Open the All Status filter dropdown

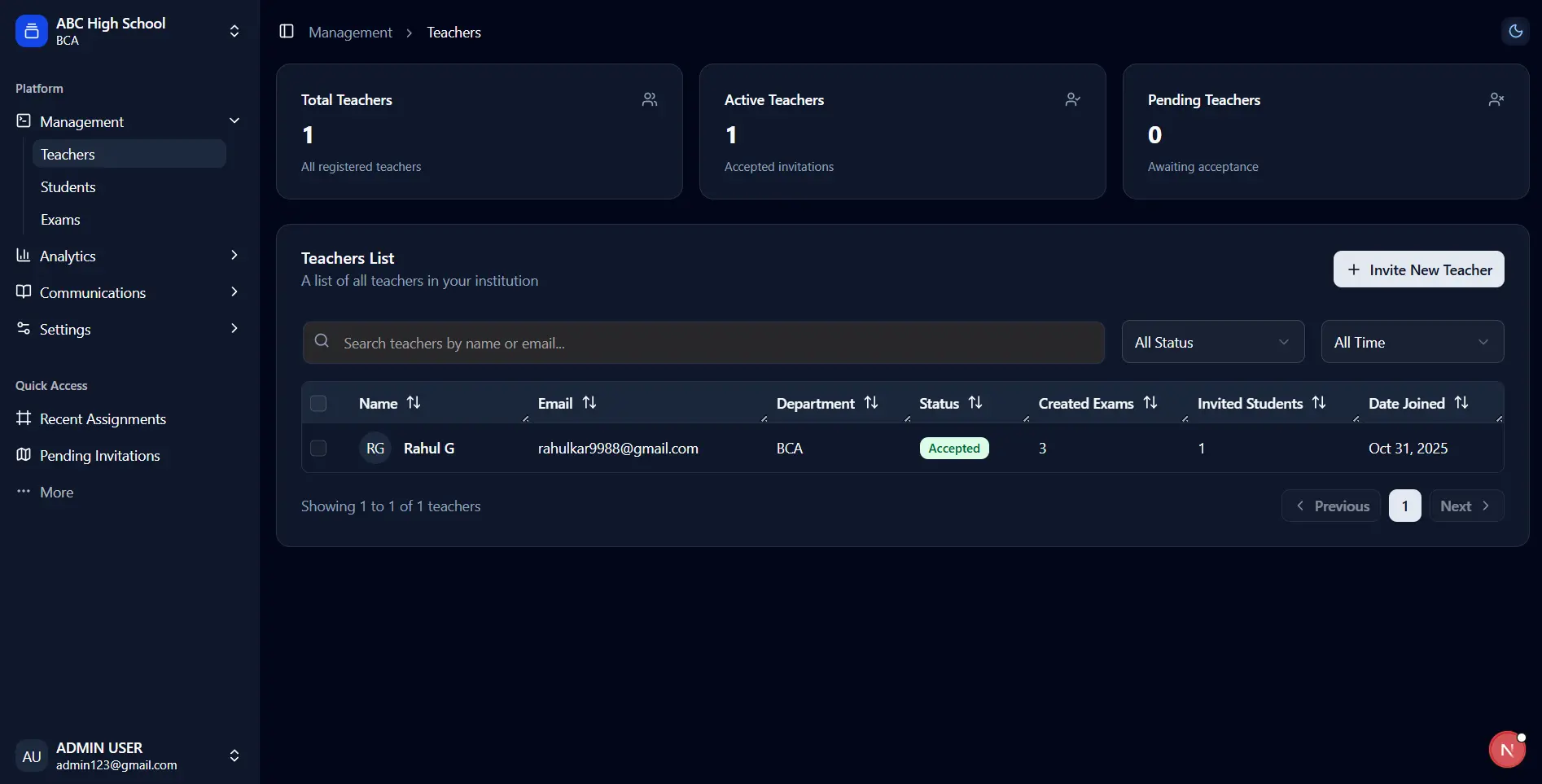(1212, 343)
